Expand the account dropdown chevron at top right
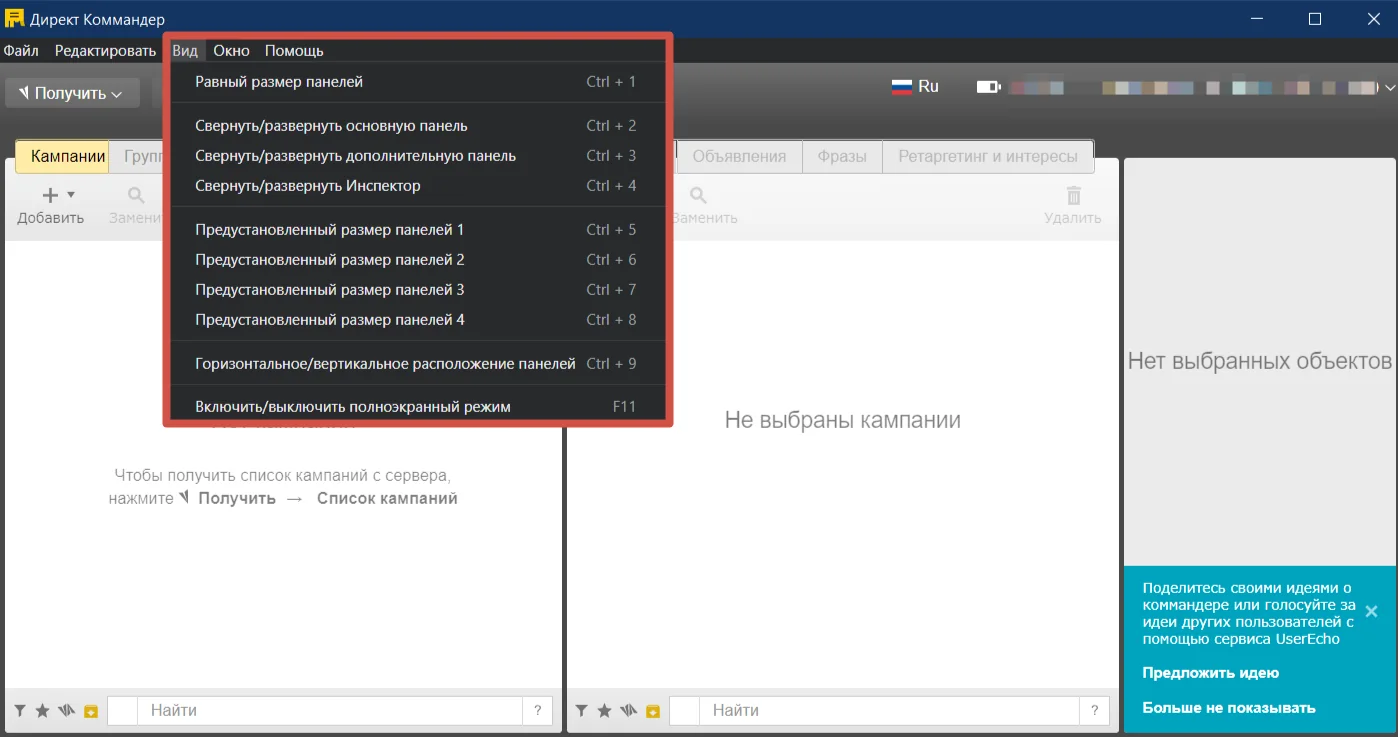 pos(1390,88)
